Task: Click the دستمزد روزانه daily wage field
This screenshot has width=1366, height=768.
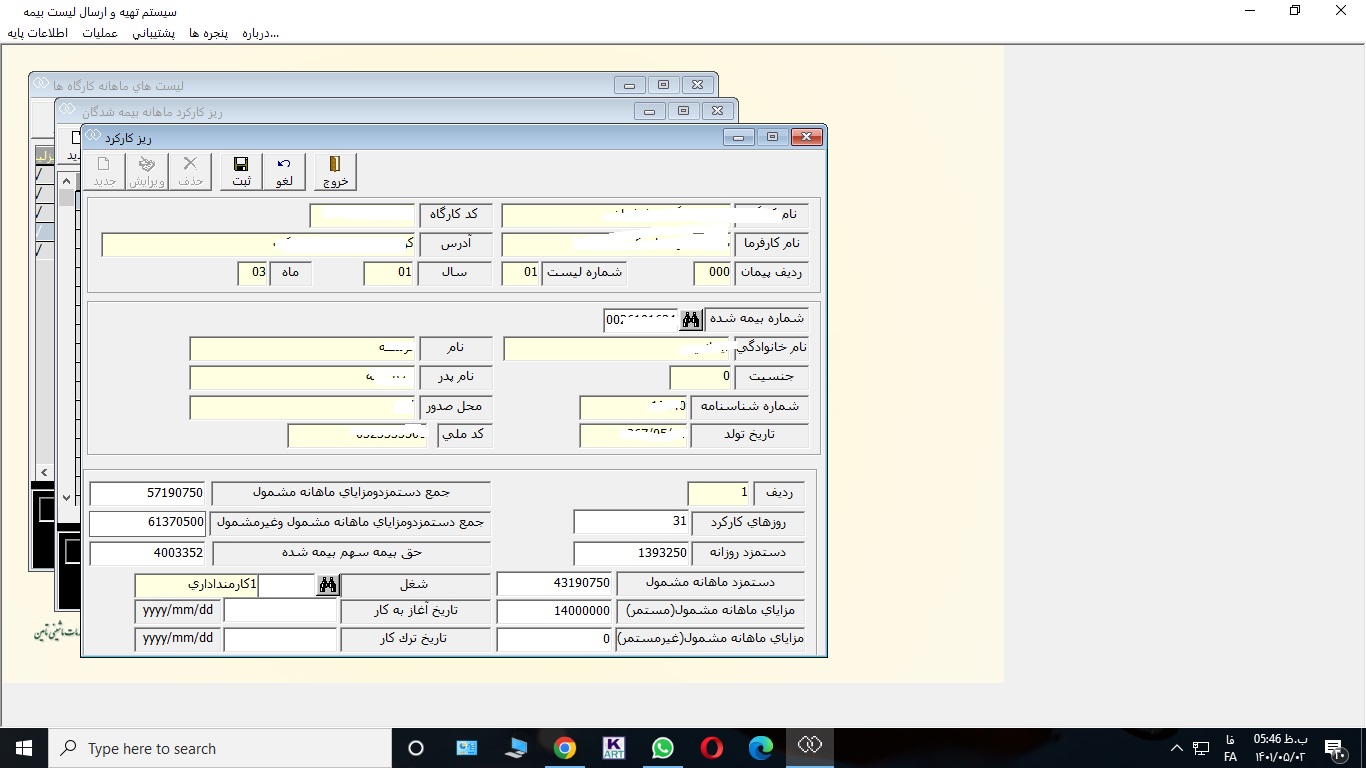Action: (x=631, y=553)
